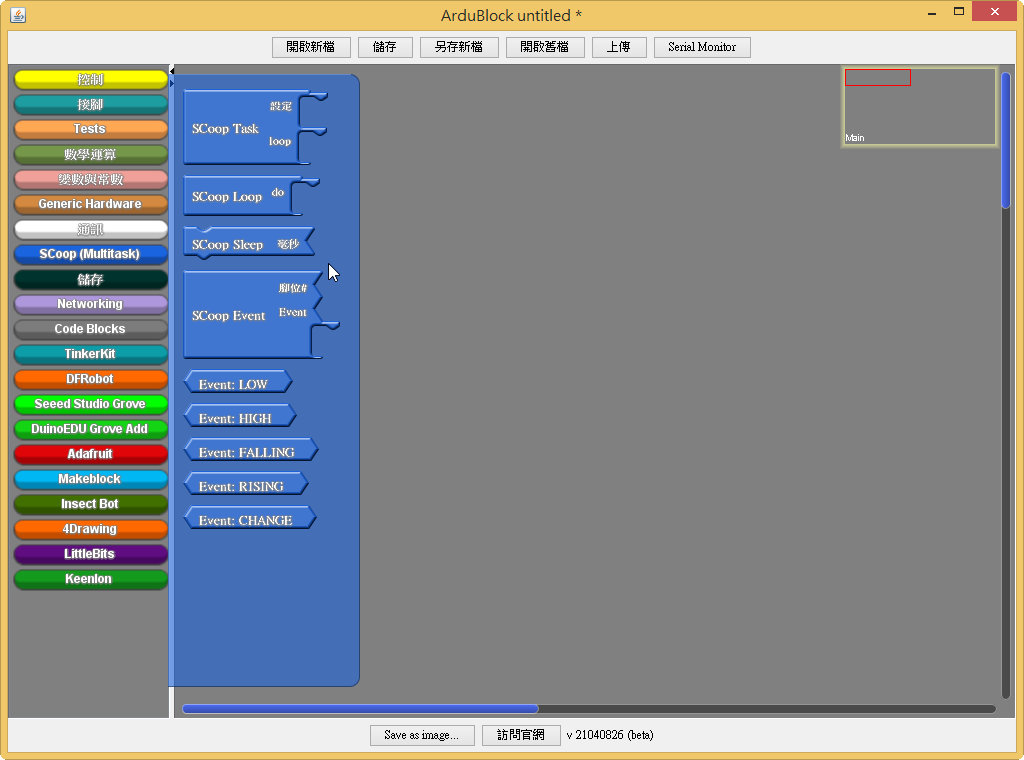The image size is (1024, 760).
Task: Visit the official site via 訪問官網
Action: [x=520, y=735]
